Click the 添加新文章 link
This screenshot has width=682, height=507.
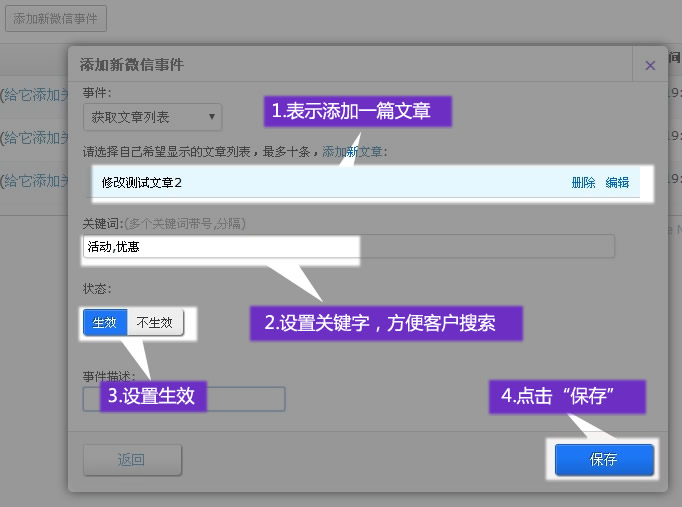click(354, 152)
